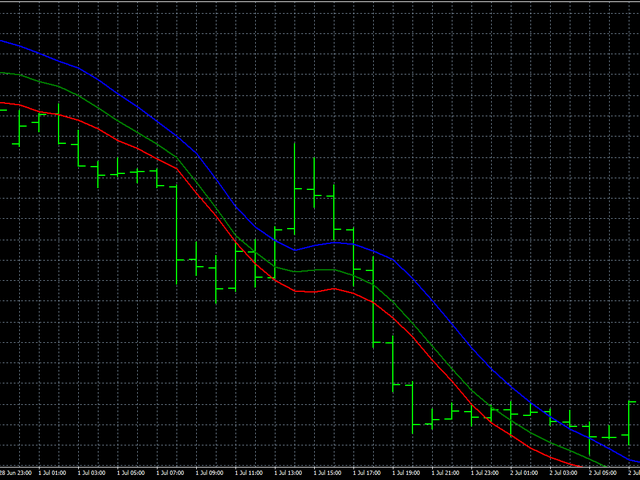This screenshot has width=640, height=480.
Task: Click the 1 Jul 09:00 time label
Action: click(211, 472)
